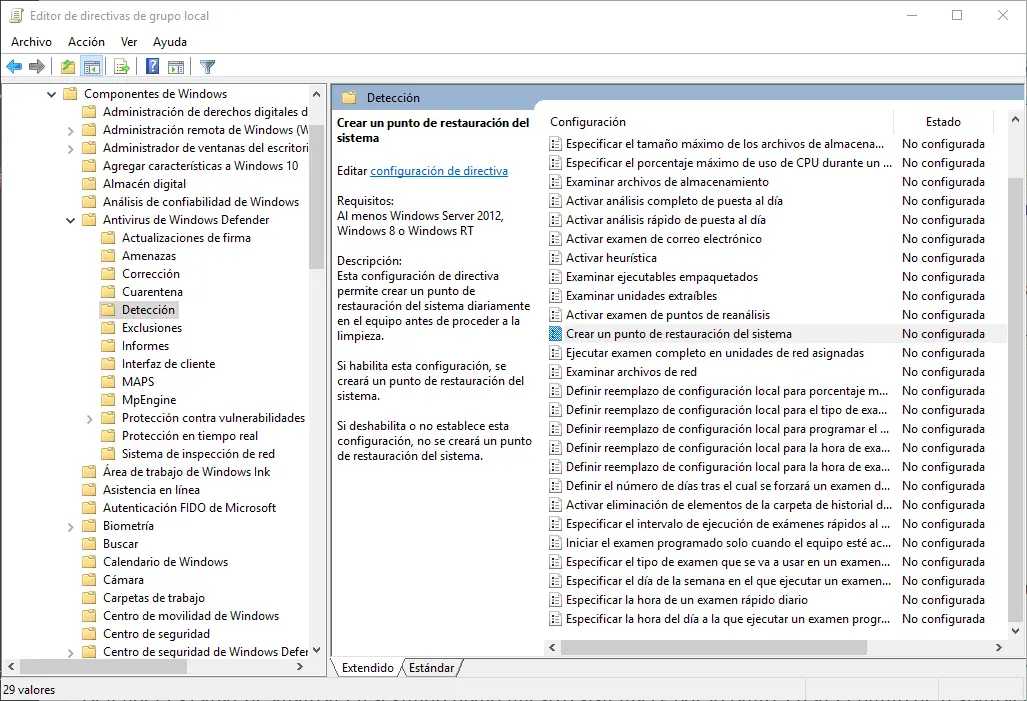Click the Back arrow toolbar icon
Screen dimensions: 1027x701
14,66
